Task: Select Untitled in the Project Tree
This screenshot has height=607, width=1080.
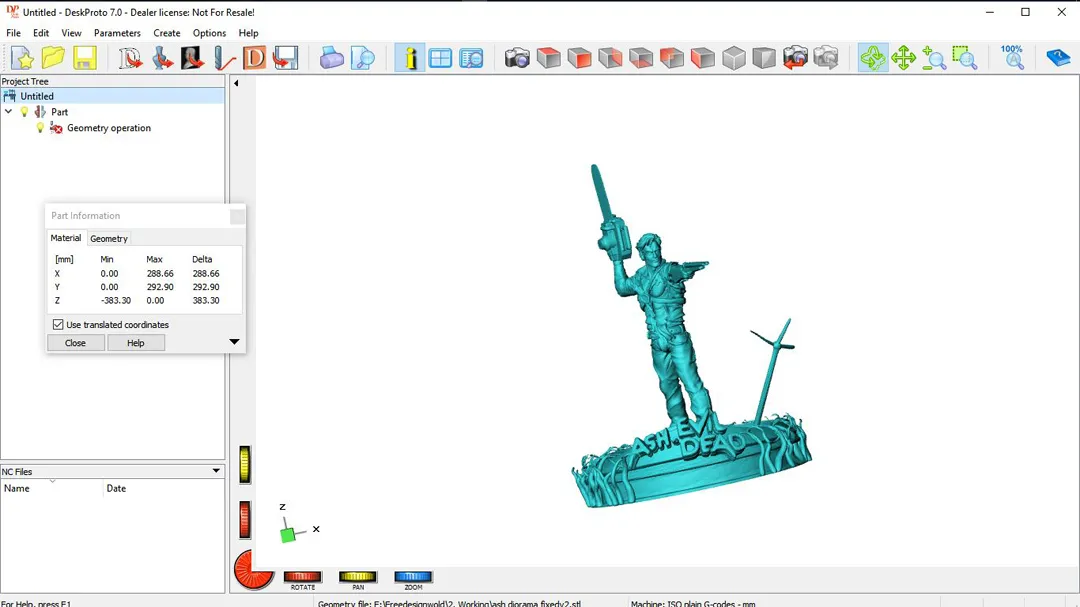Action: [37, 96]
